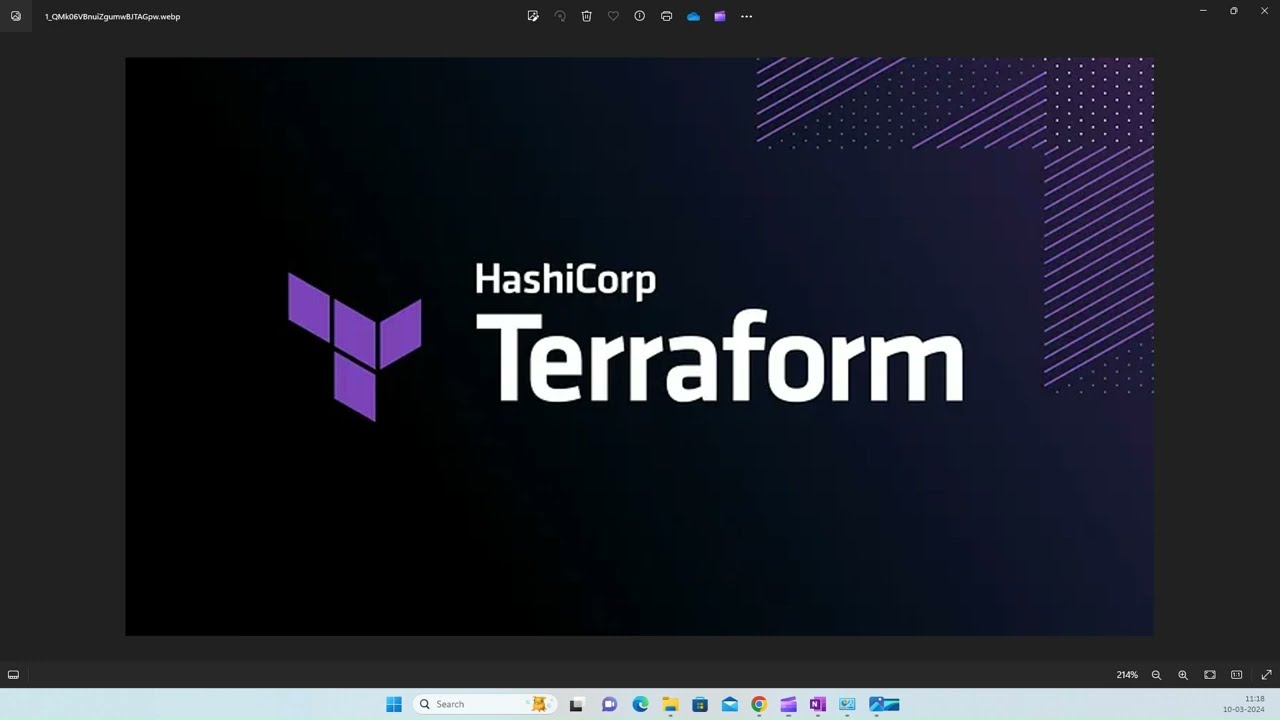The image size is (1280, 720).
Task: Open OneNote from the taskbar
Action: click(818, 704)
